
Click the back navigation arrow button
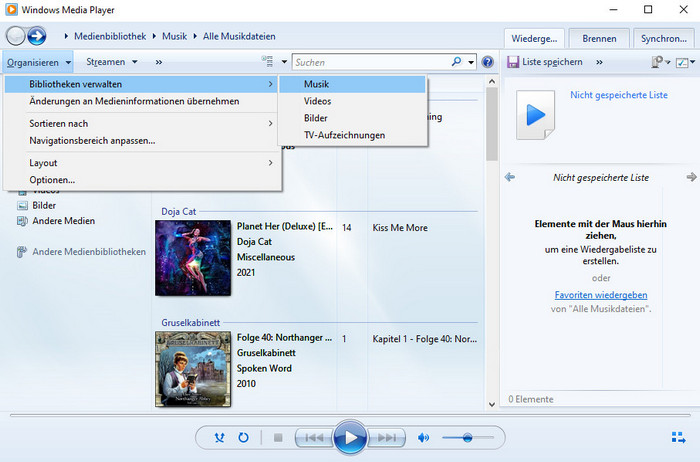[x=16, y=36]
